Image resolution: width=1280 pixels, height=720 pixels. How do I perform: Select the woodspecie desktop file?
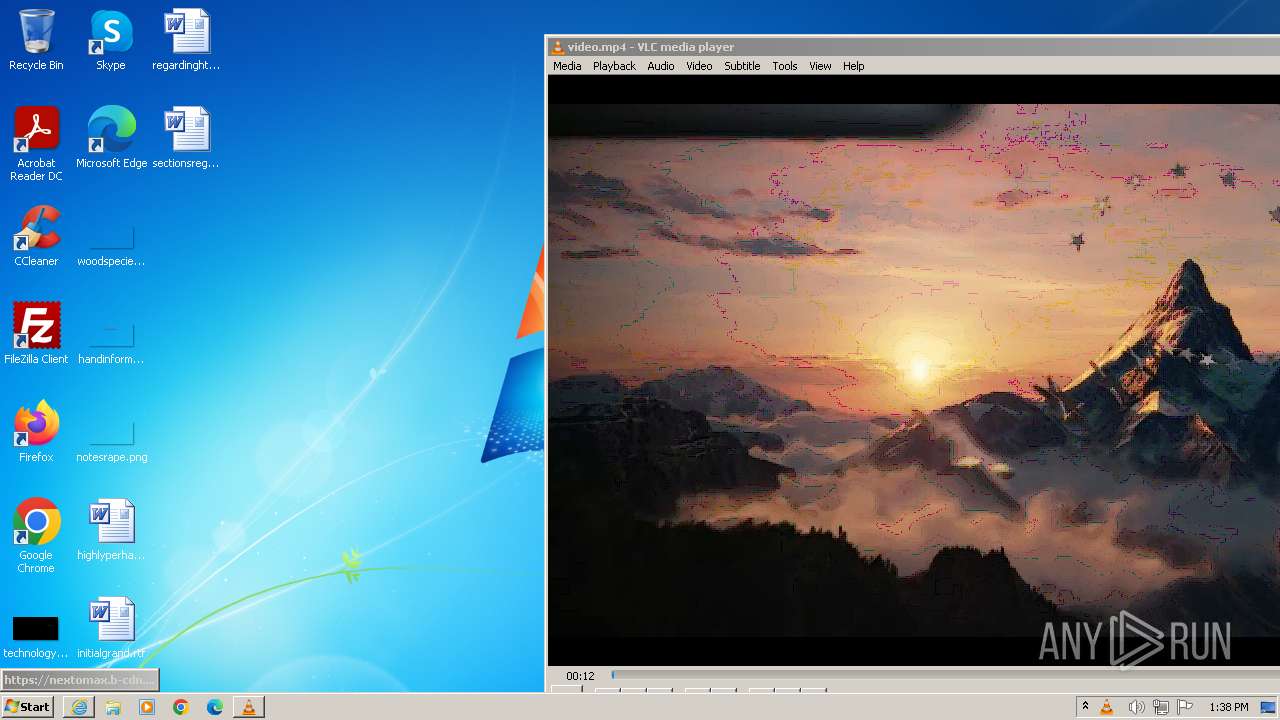(111, 246)
